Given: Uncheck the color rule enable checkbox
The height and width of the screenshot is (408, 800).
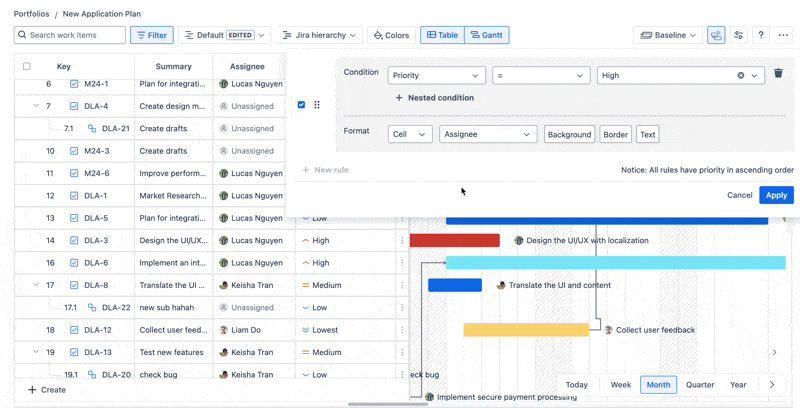Looking at the screenshot, I should pos(301,105).
